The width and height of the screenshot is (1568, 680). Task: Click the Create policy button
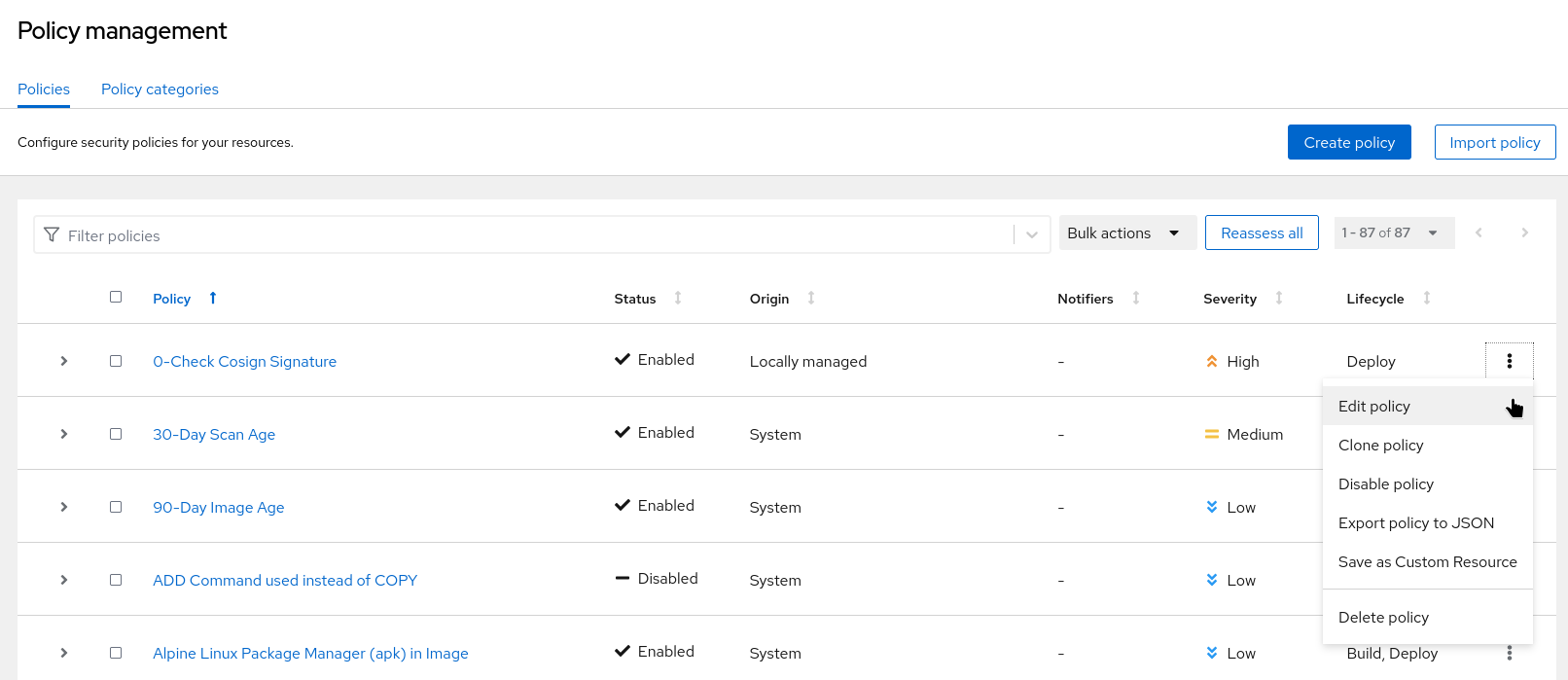tap(1348, 142)
